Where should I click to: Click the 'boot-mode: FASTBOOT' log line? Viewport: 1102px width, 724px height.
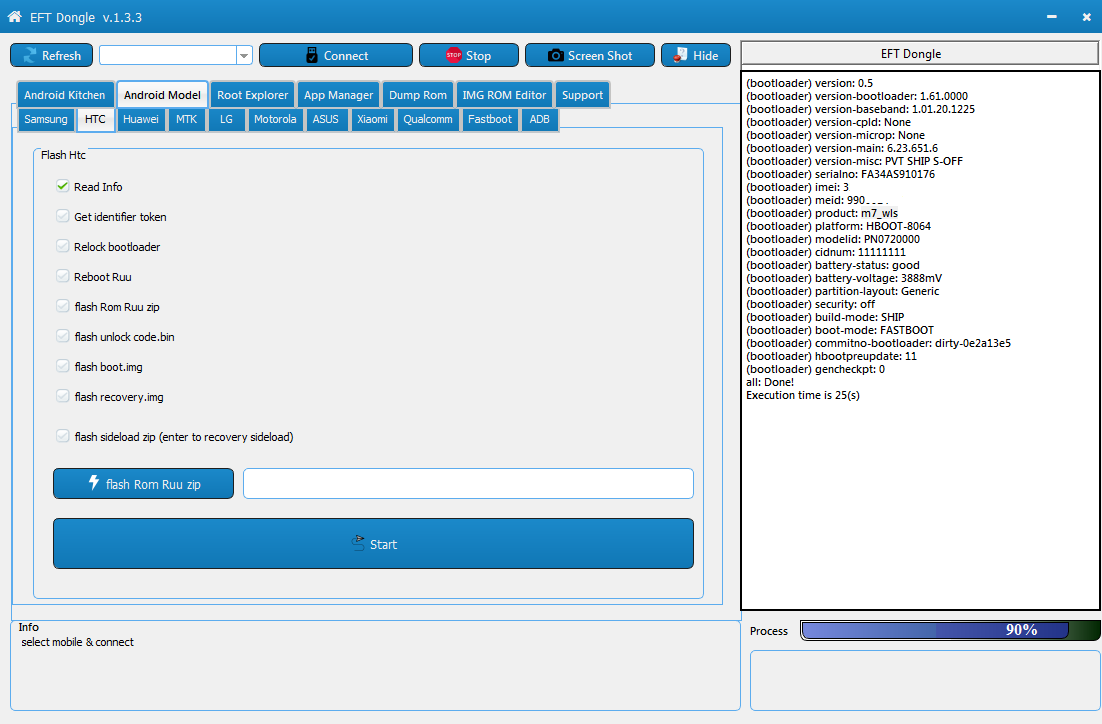(840, 330)
